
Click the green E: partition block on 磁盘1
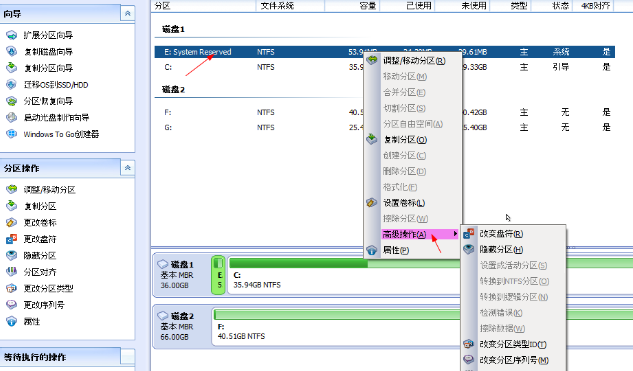[x=218, y=275]
